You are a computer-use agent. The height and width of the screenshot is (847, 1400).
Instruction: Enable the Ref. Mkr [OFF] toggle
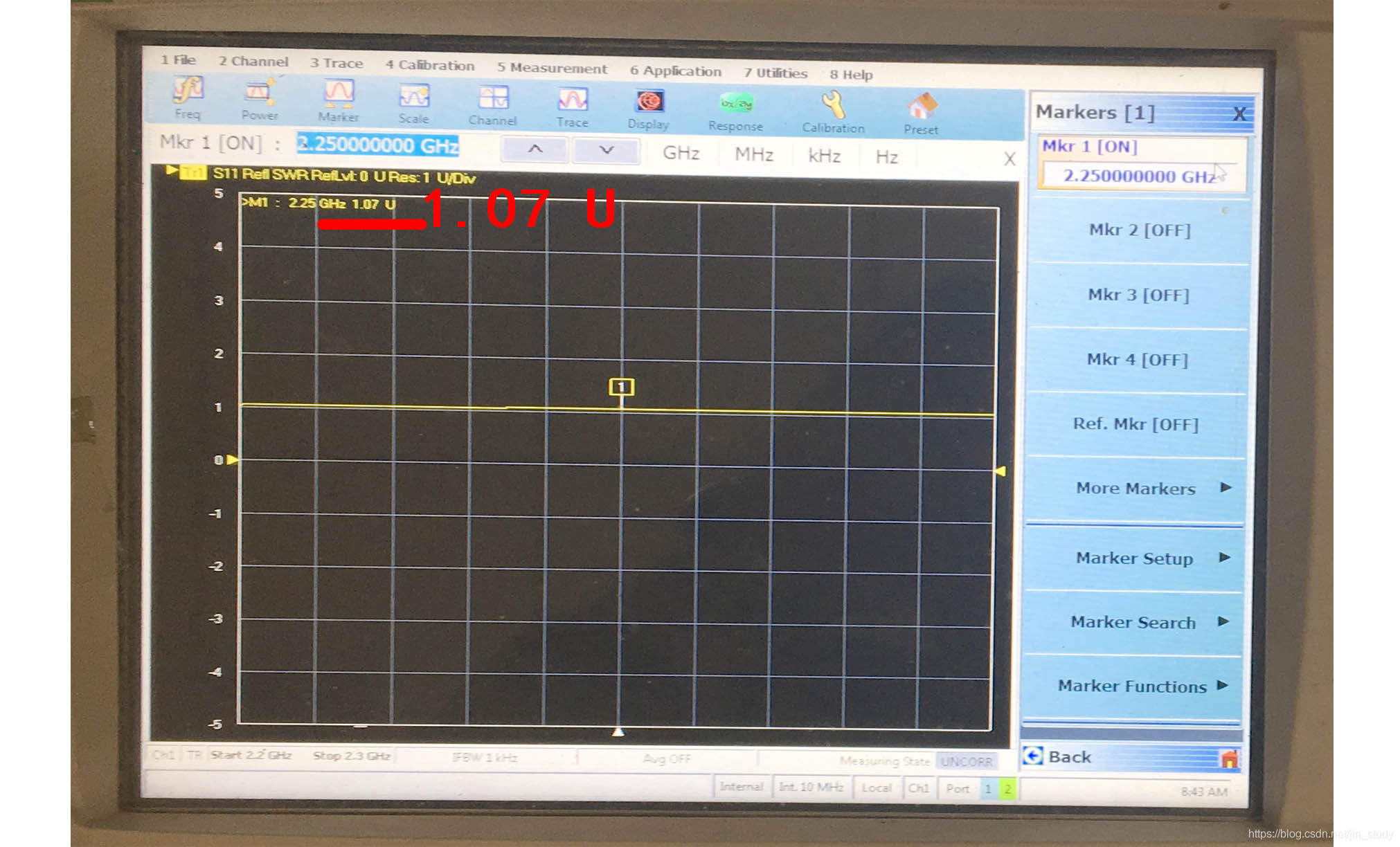coord(1136,424)
